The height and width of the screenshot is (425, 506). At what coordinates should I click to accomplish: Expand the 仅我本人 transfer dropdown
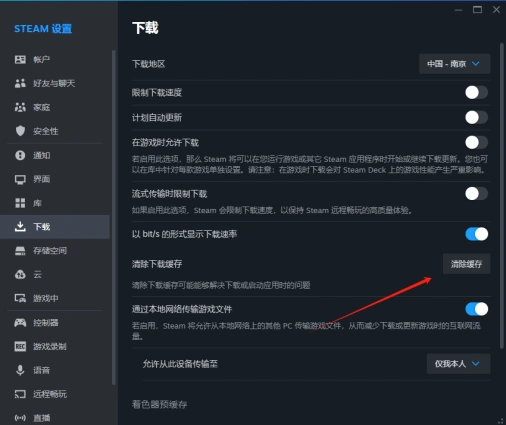(x=458, y=364)
